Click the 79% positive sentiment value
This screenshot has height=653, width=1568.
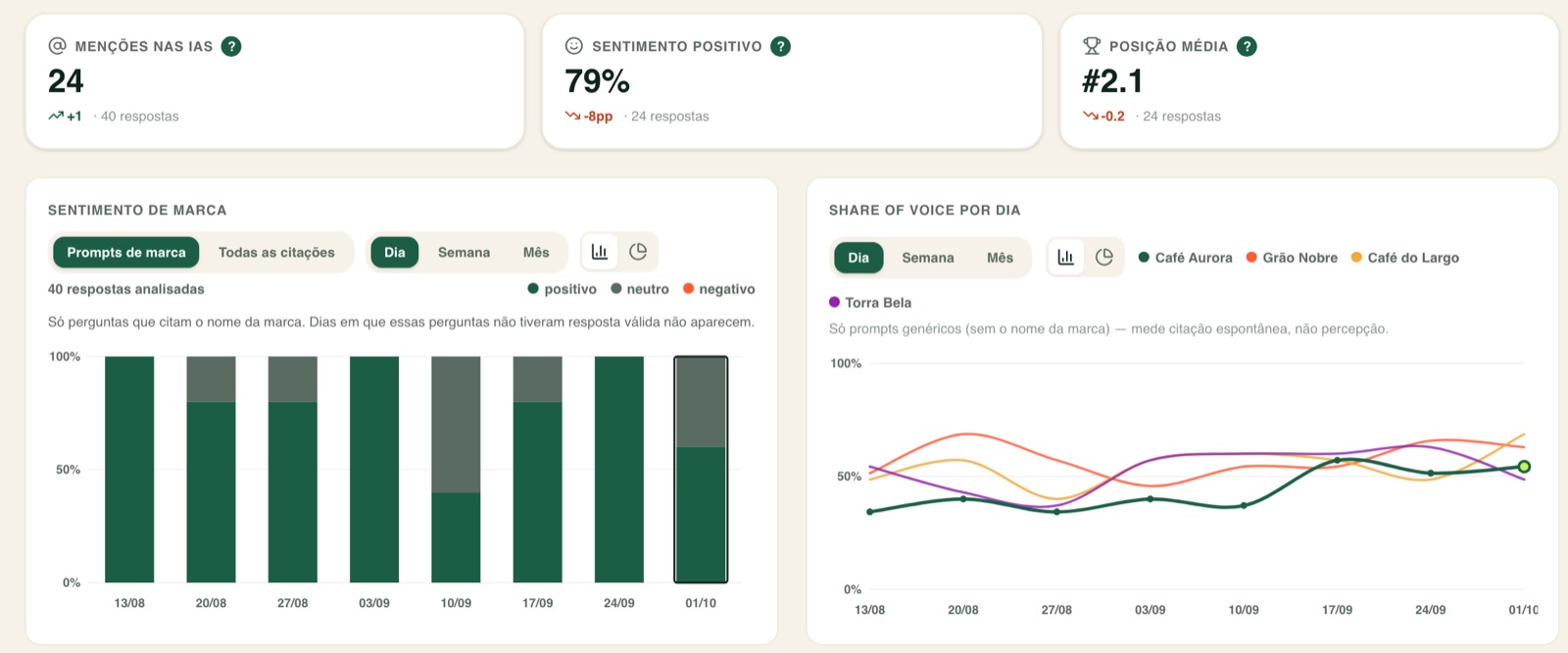click(x=597, y=81)
